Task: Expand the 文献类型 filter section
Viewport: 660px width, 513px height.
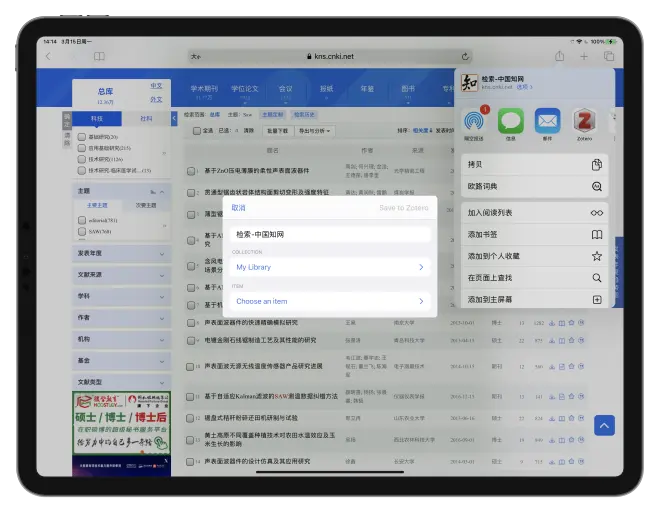Action: coord(121,383)
